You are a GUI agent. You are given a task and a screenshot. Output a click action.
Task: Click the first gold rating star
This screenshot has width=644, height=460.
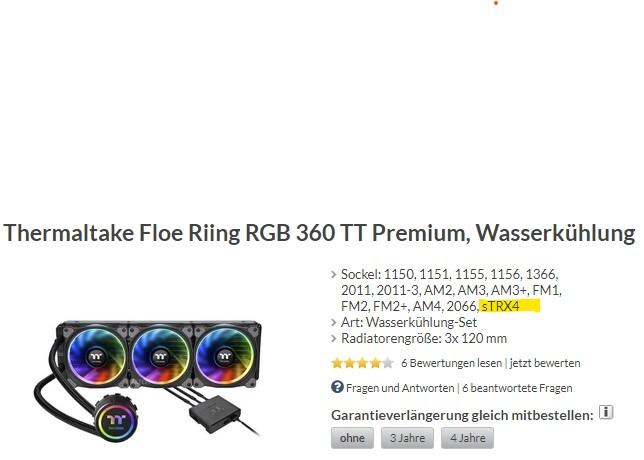(x=337, y=363)
